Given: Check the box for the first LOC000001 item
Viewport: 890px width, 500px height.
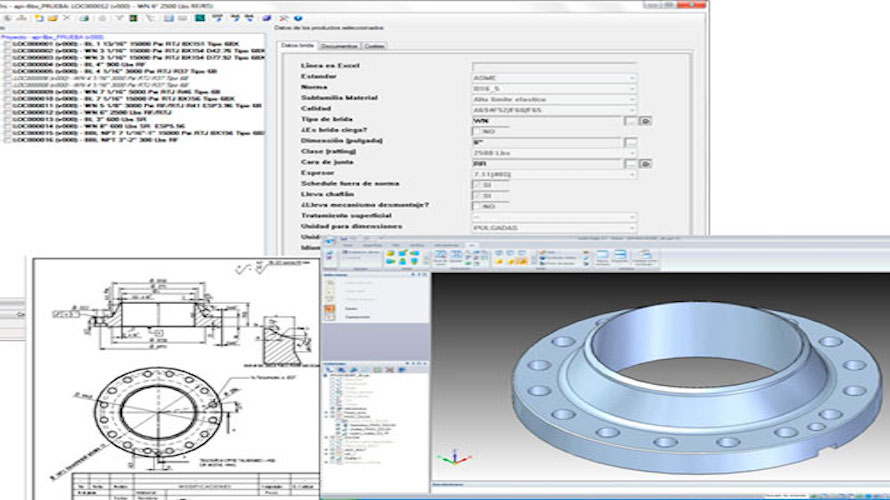Looking at the screenshot, I should point(8,44).
